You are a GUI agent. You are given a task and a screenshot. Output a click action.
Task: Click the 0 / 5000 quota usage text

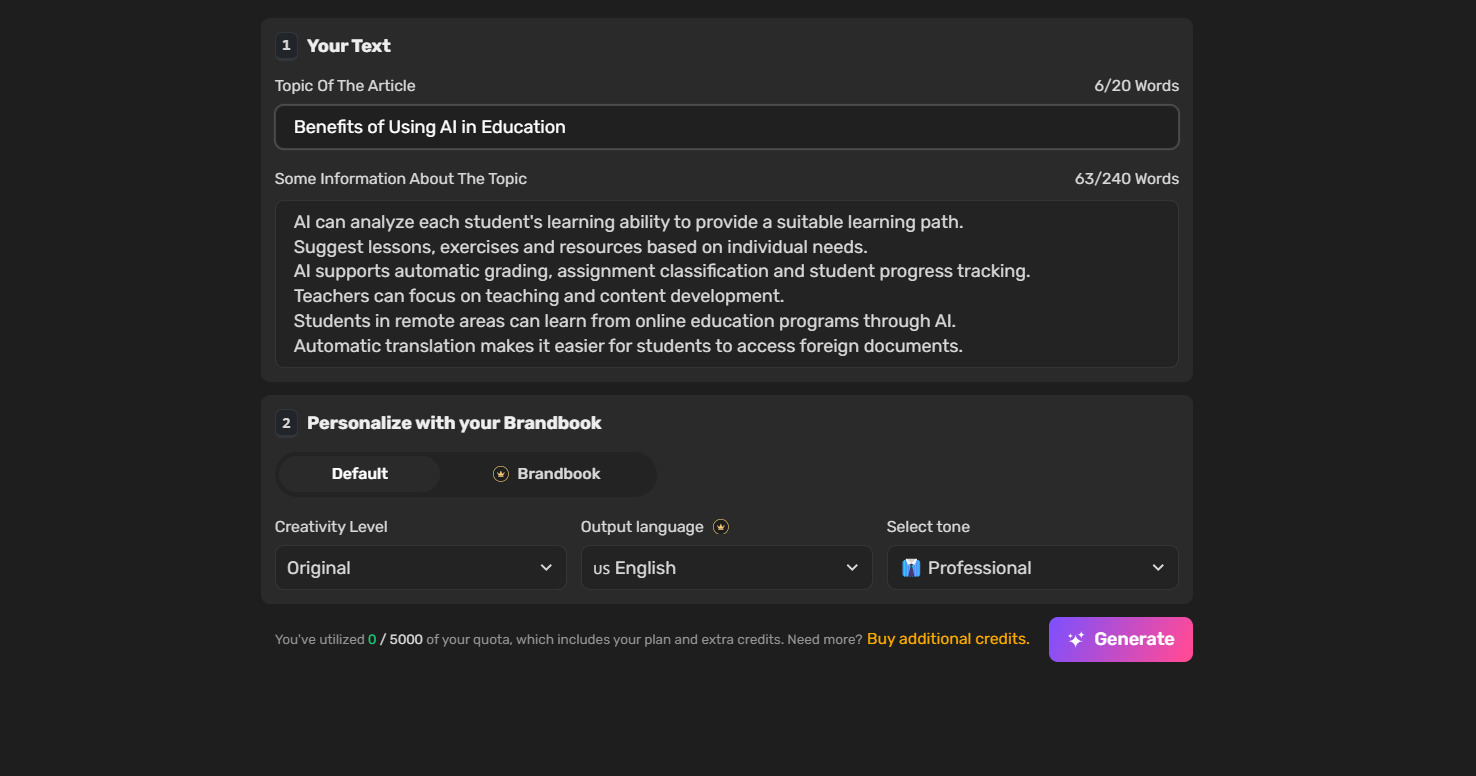pyautogui.click(x=395, y=639)
